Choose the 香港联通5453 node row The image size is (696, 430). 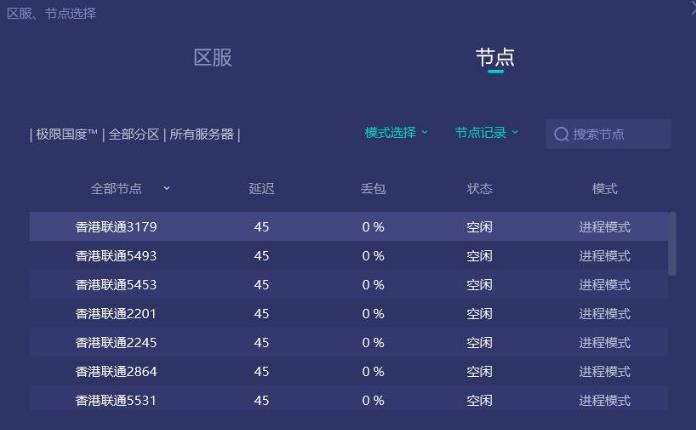116,285
